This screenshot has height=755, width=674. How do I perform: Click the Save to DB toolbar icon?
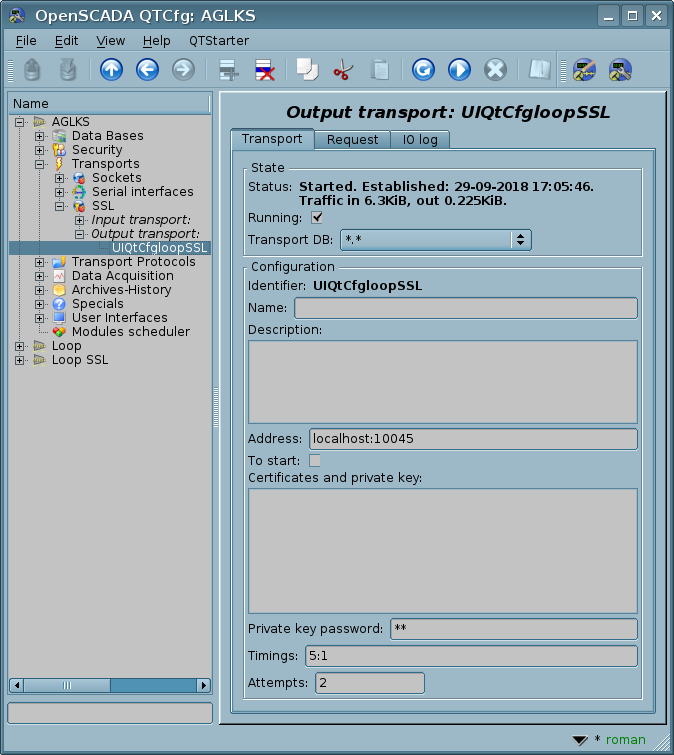(x=68, y=70)
